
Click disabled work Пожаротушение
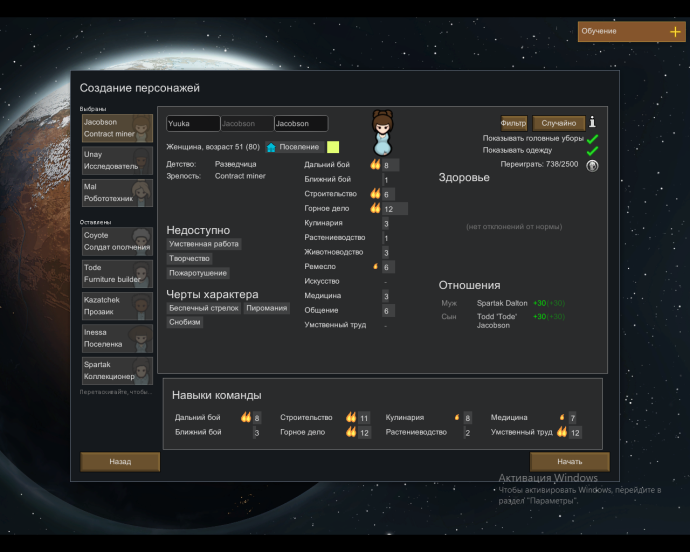click(198, 273)
